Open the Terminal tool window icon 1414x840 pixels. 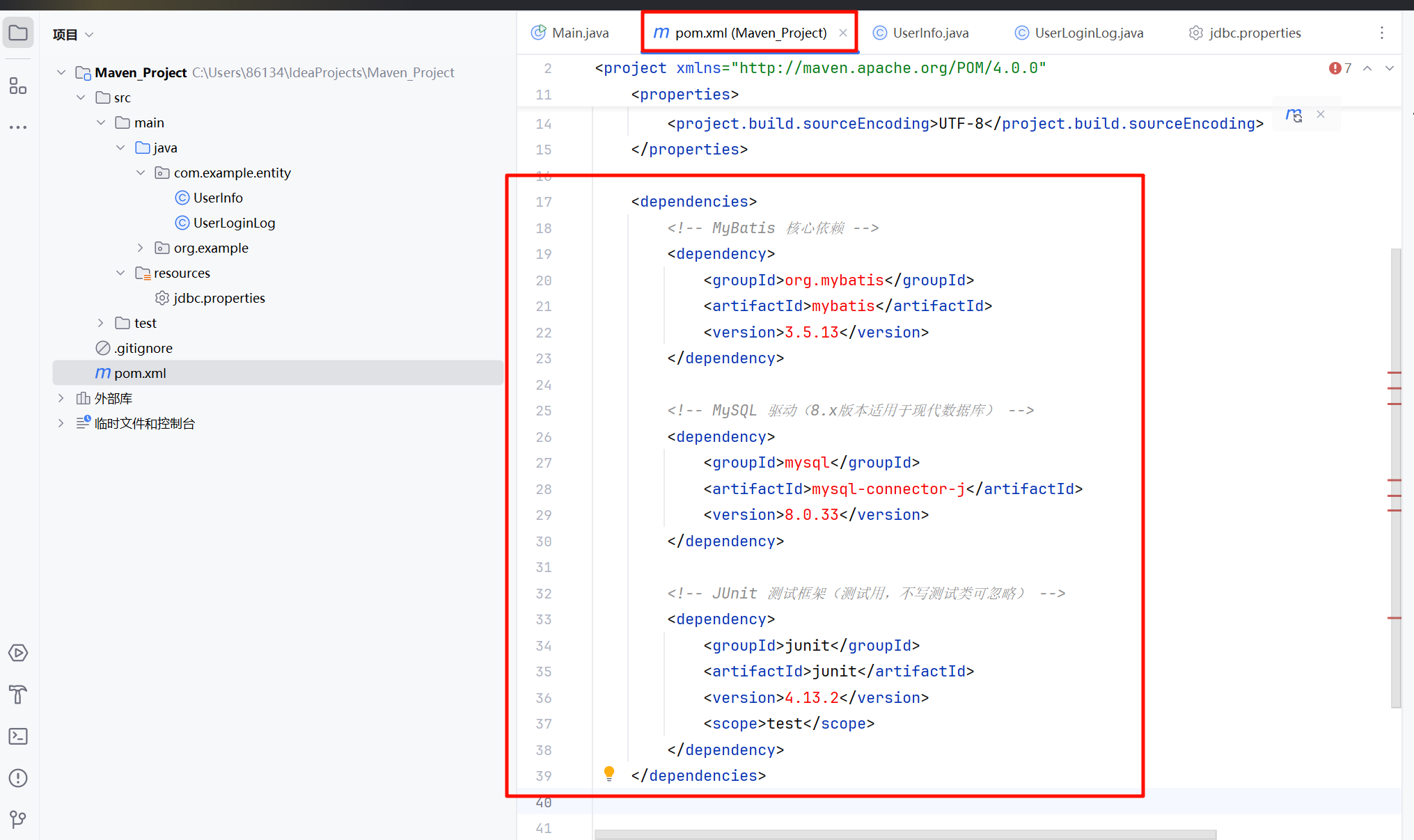pos(18,736)
